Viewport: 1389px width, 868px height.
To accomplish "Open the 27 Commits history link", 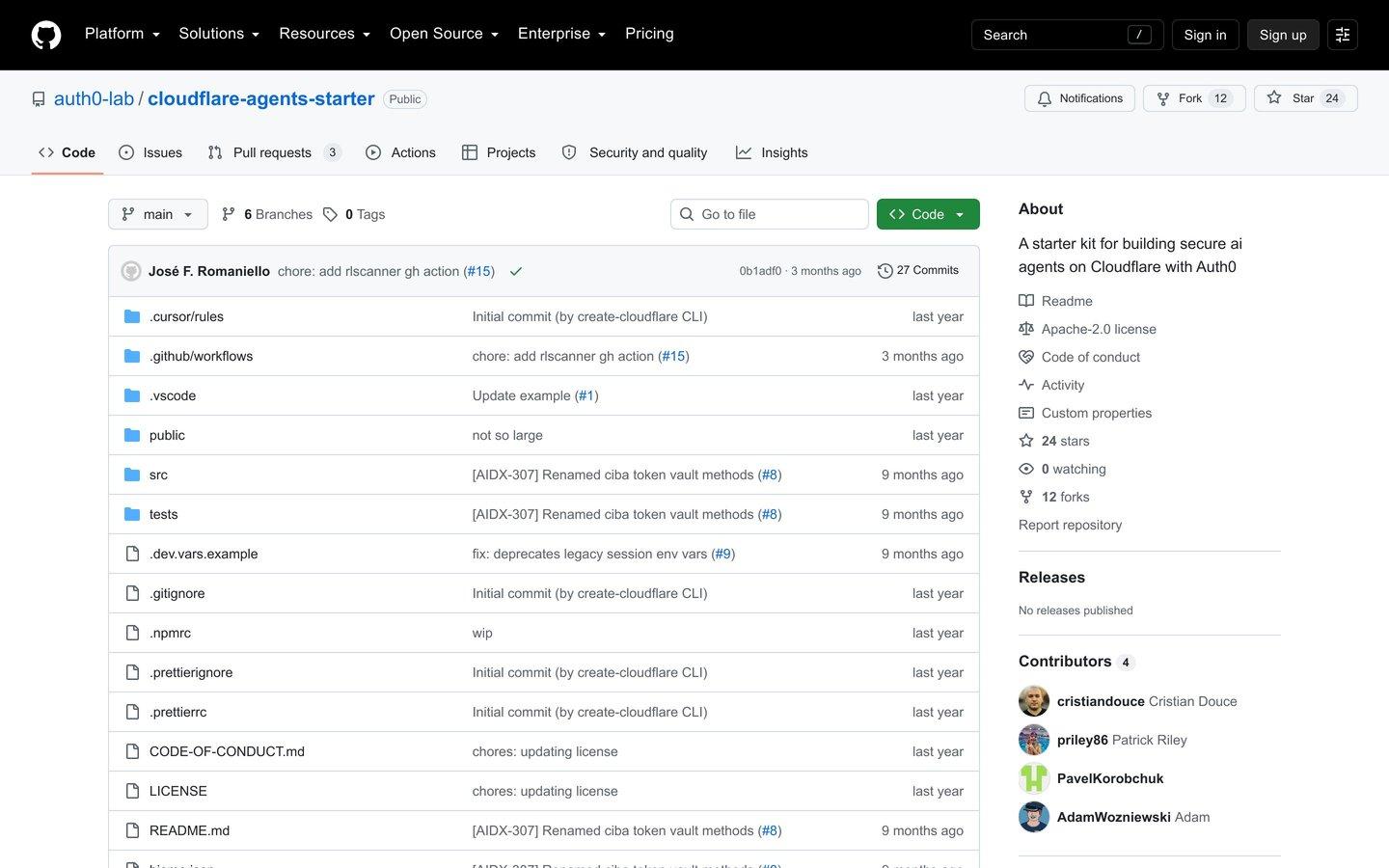I will (x=918, y=271).
